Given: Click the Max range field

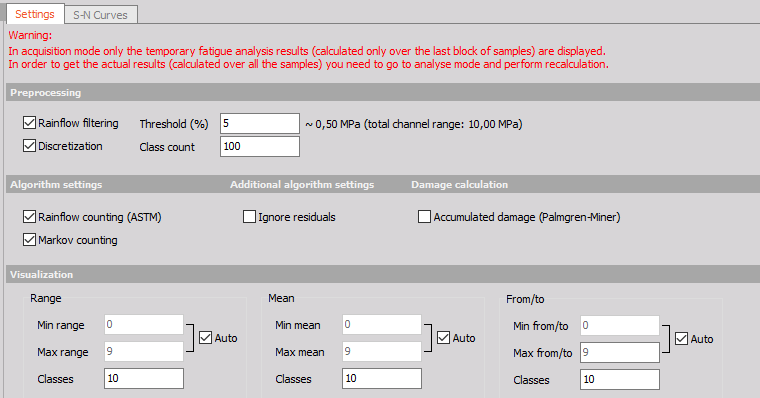Looking at the screenshot, I should point(144,351).
